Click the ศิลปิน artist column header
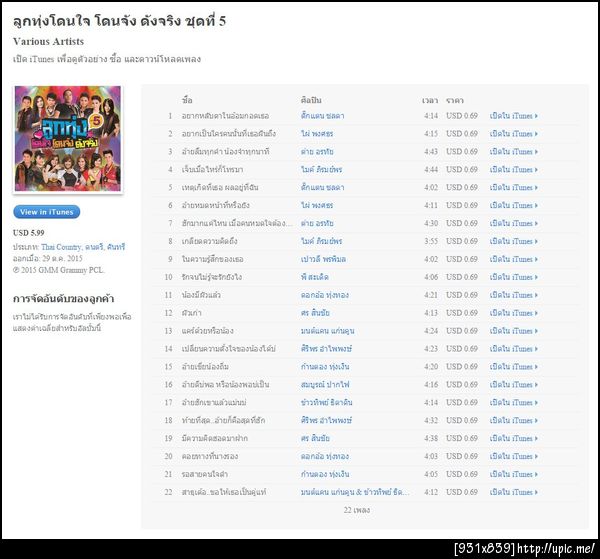Viewport: 600px width, 559px height. (311, 100)
